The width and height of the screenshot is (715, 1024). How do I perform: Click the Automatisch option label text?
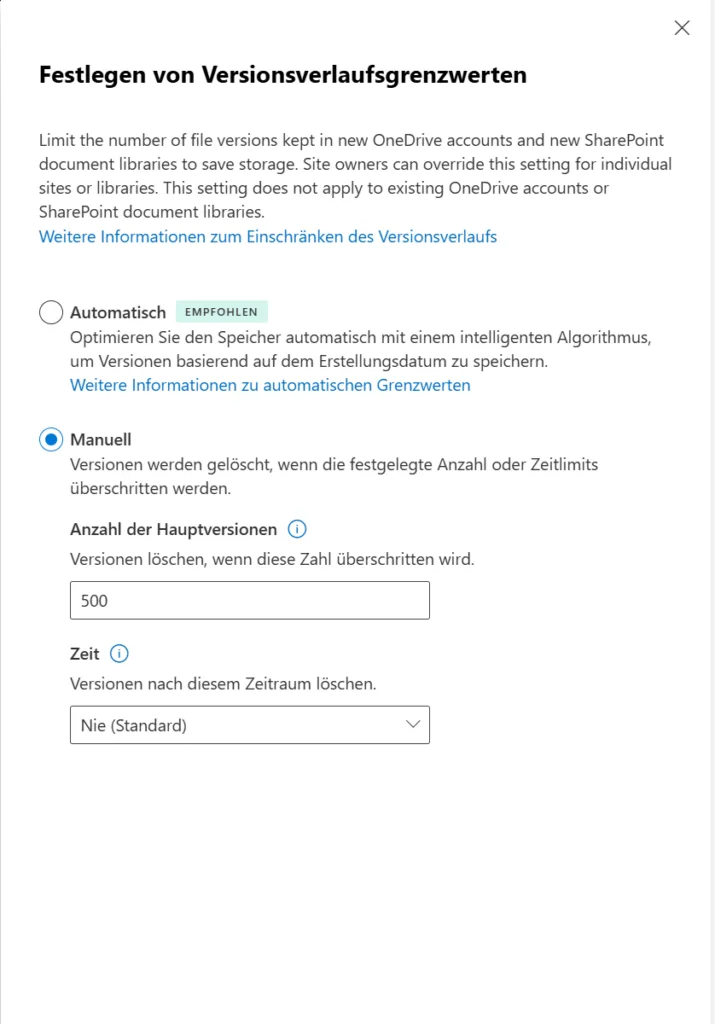coord(118,313)
